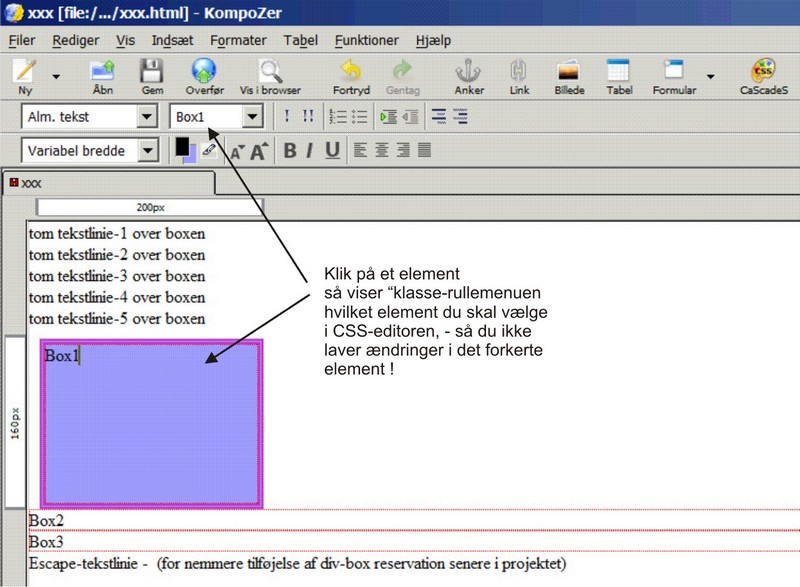Switch to the xxx document tab
Screen dimensions: 800x587
point(32,184)
